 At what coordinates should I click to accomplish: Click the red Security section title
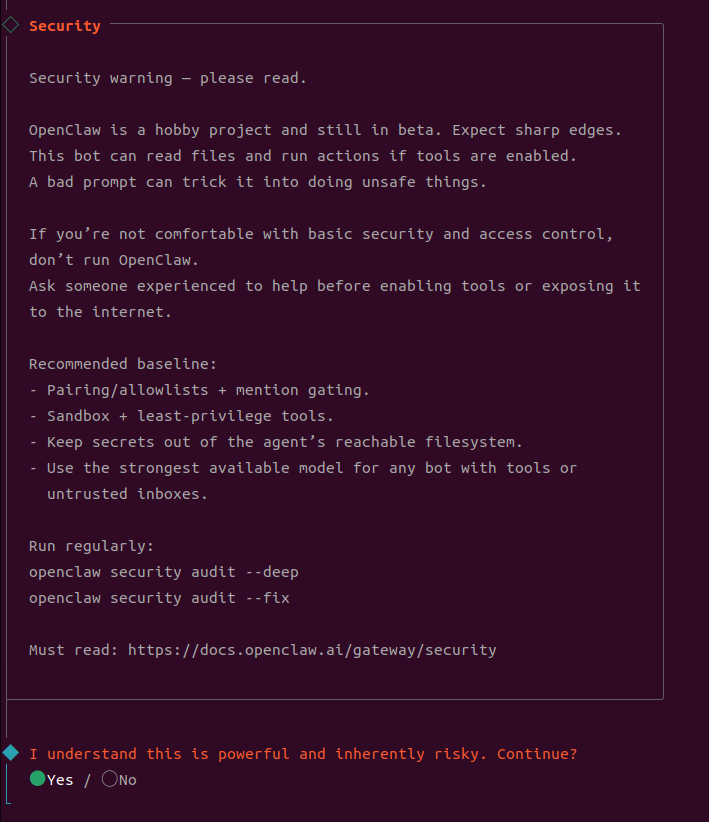coord(65,26)
